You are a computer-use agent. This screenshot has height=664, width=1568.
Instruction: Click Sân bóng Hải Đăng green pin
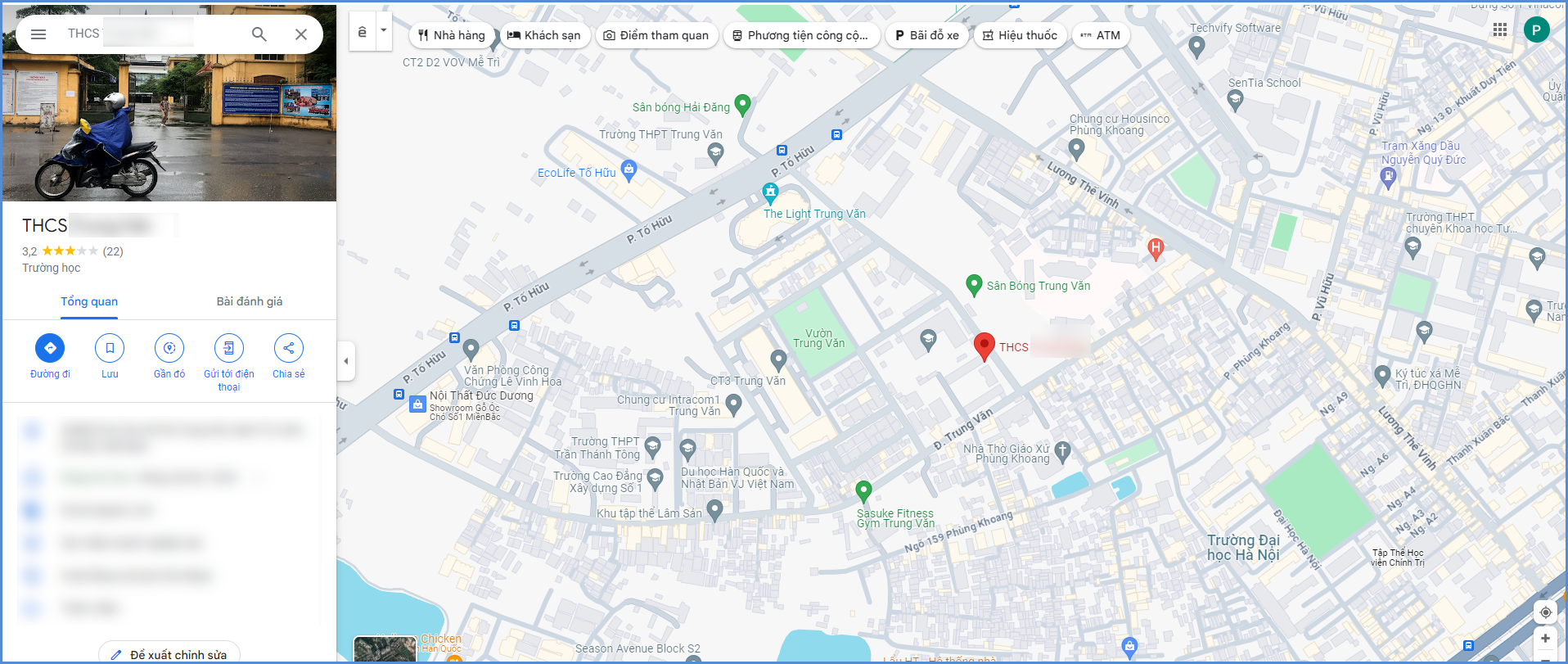coord(742,105)
